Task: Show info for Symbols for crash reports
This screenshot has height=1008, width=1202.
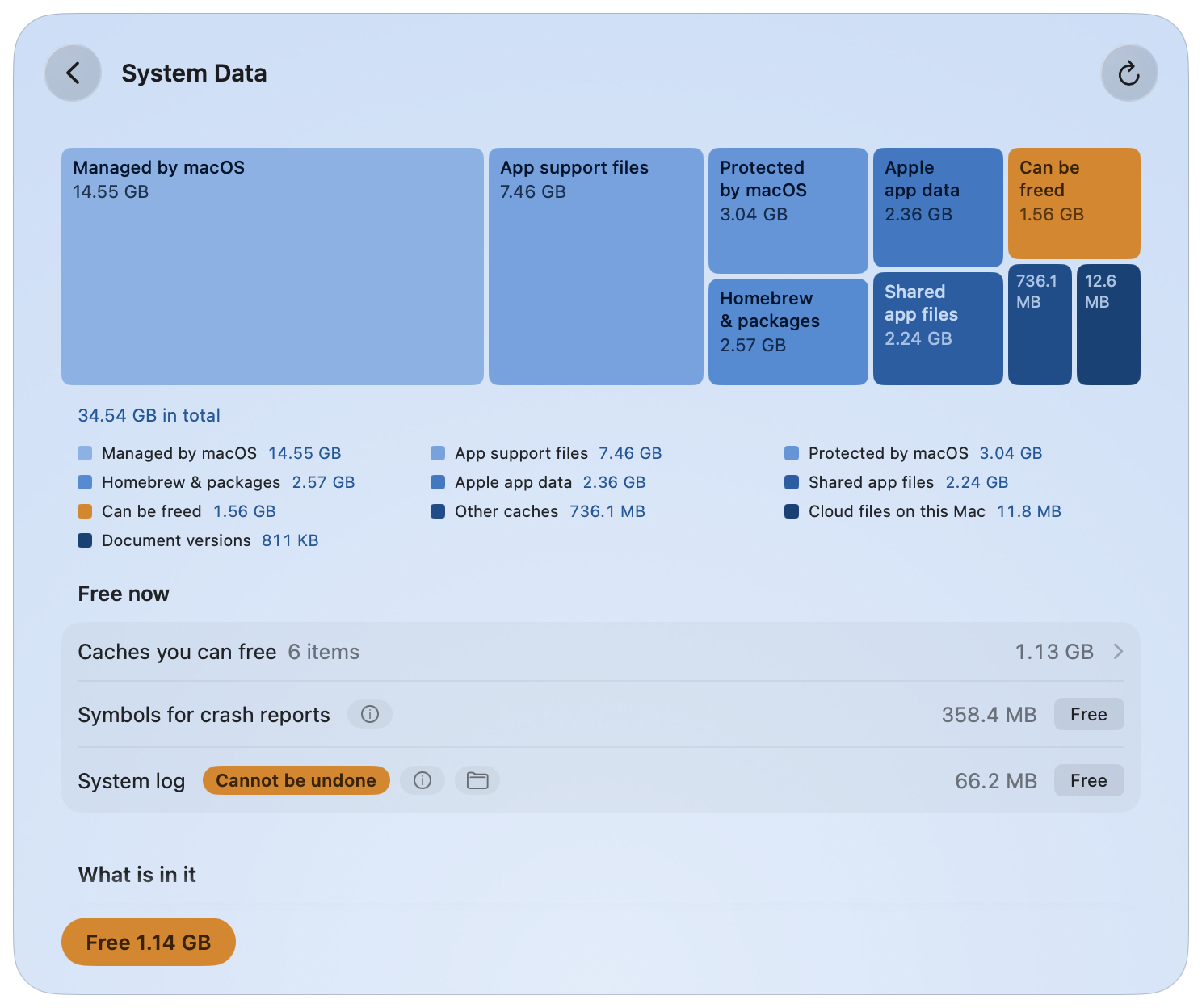Action: 370,714
